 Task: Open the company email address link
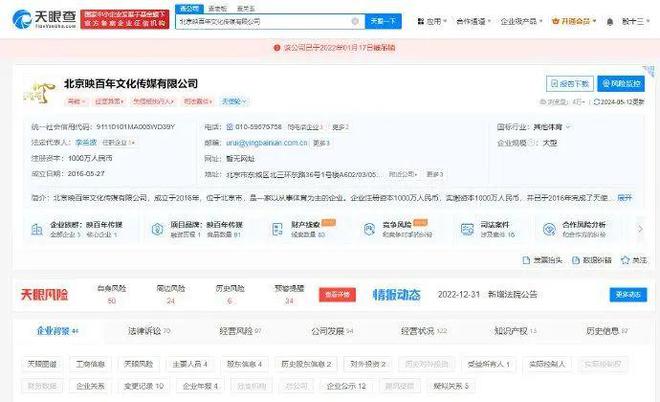267,143
